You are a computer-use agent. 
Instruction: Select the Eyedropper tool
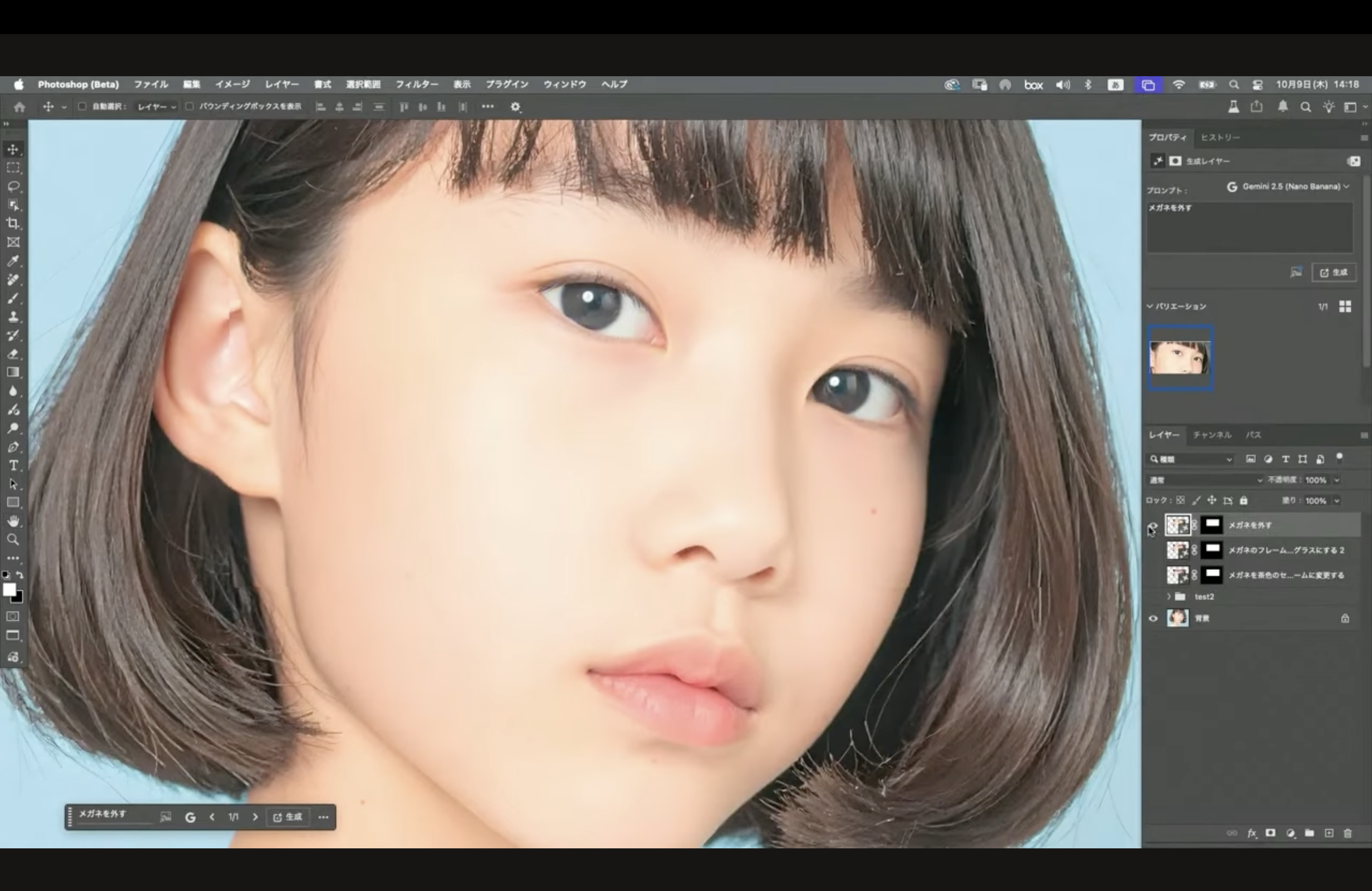13,261
